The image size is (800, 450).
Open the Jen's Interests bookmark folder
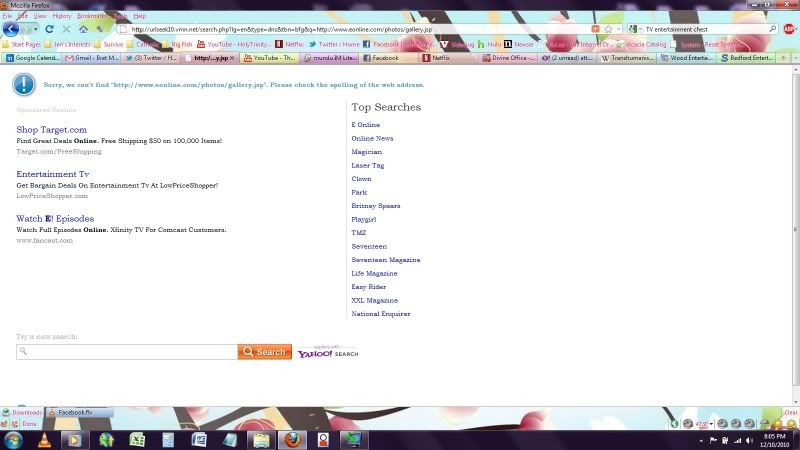[x=67, y=44]
